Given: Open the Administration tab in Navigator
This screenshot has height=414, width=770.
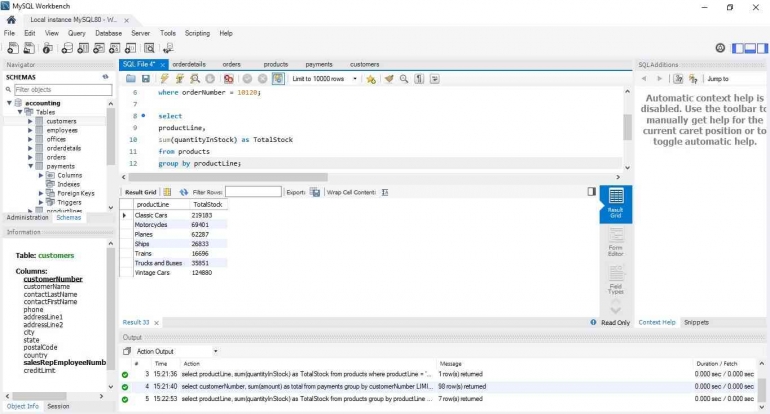Looking at the screenshot, I should (28, 218).
